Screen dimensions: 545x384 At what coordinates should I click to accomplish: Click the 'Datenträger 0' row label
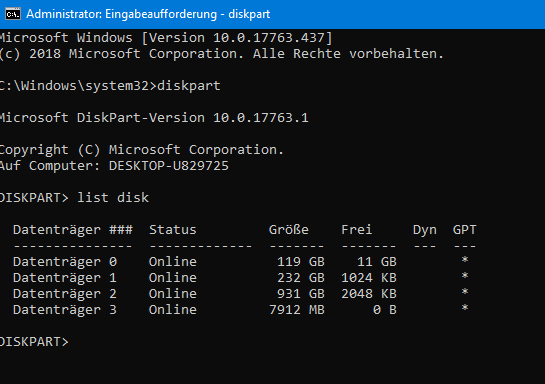[x=65, y=262]
